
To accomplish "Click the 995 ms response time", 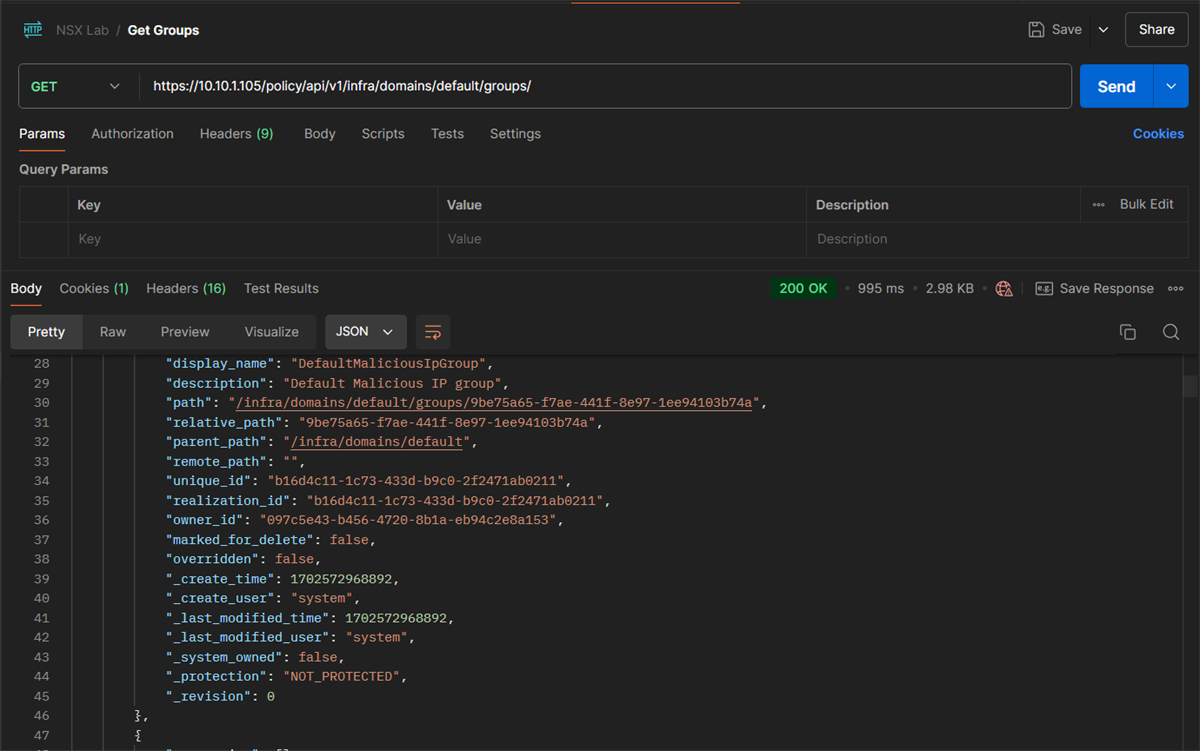I will click(880, 288).
